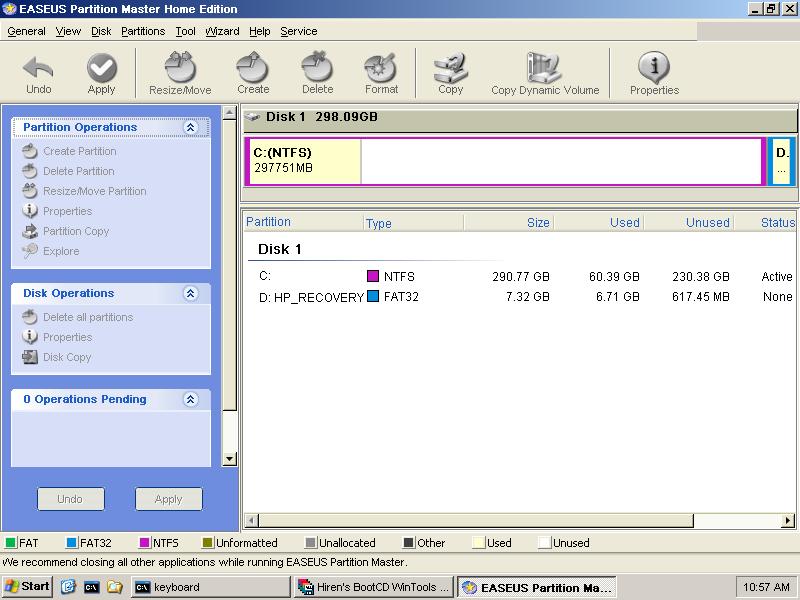Click the Size column header
This screenshot has width=800, height=600.
509,222
